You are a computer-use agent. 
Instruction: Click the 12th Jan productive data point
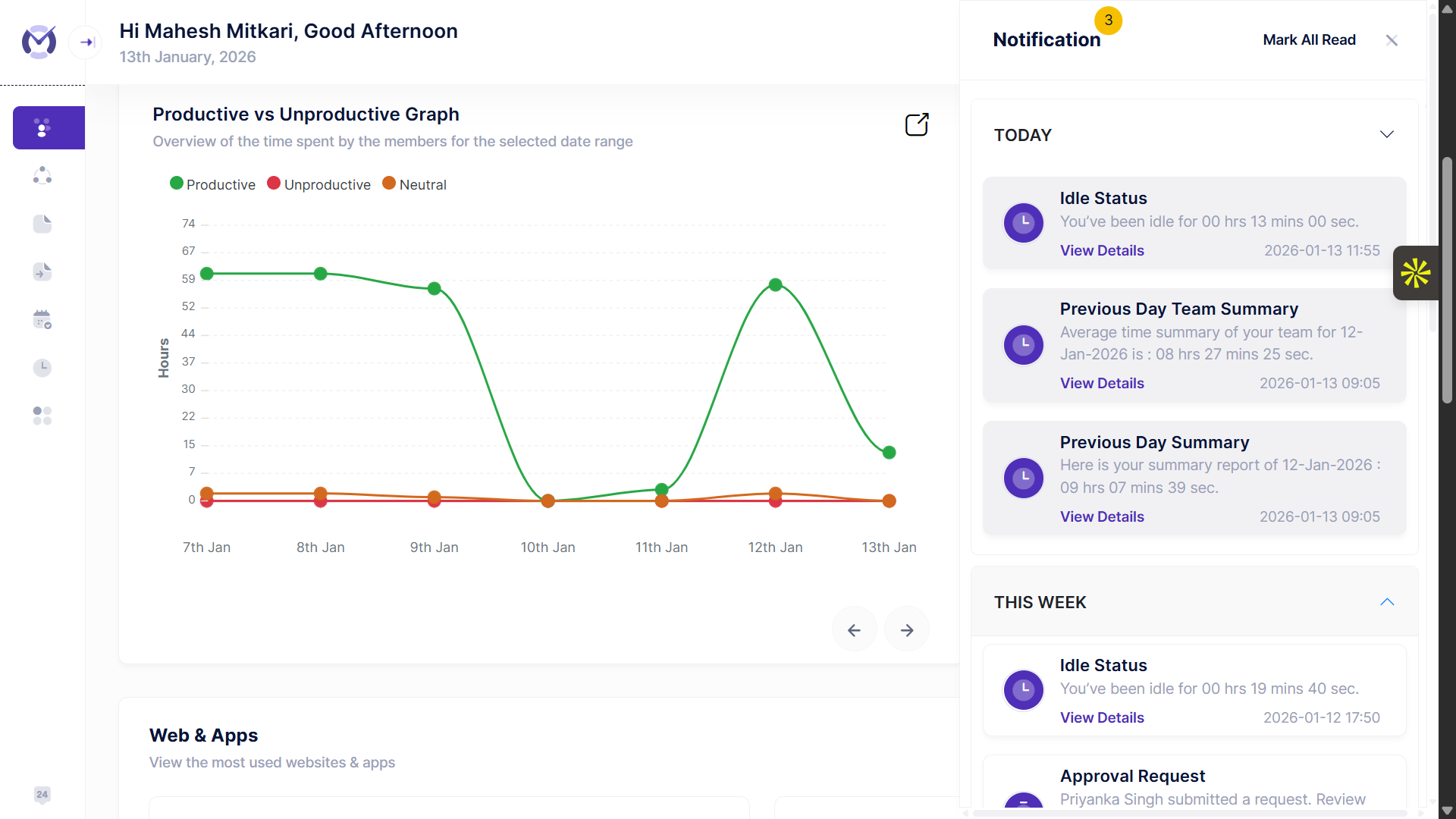point(775,285)
